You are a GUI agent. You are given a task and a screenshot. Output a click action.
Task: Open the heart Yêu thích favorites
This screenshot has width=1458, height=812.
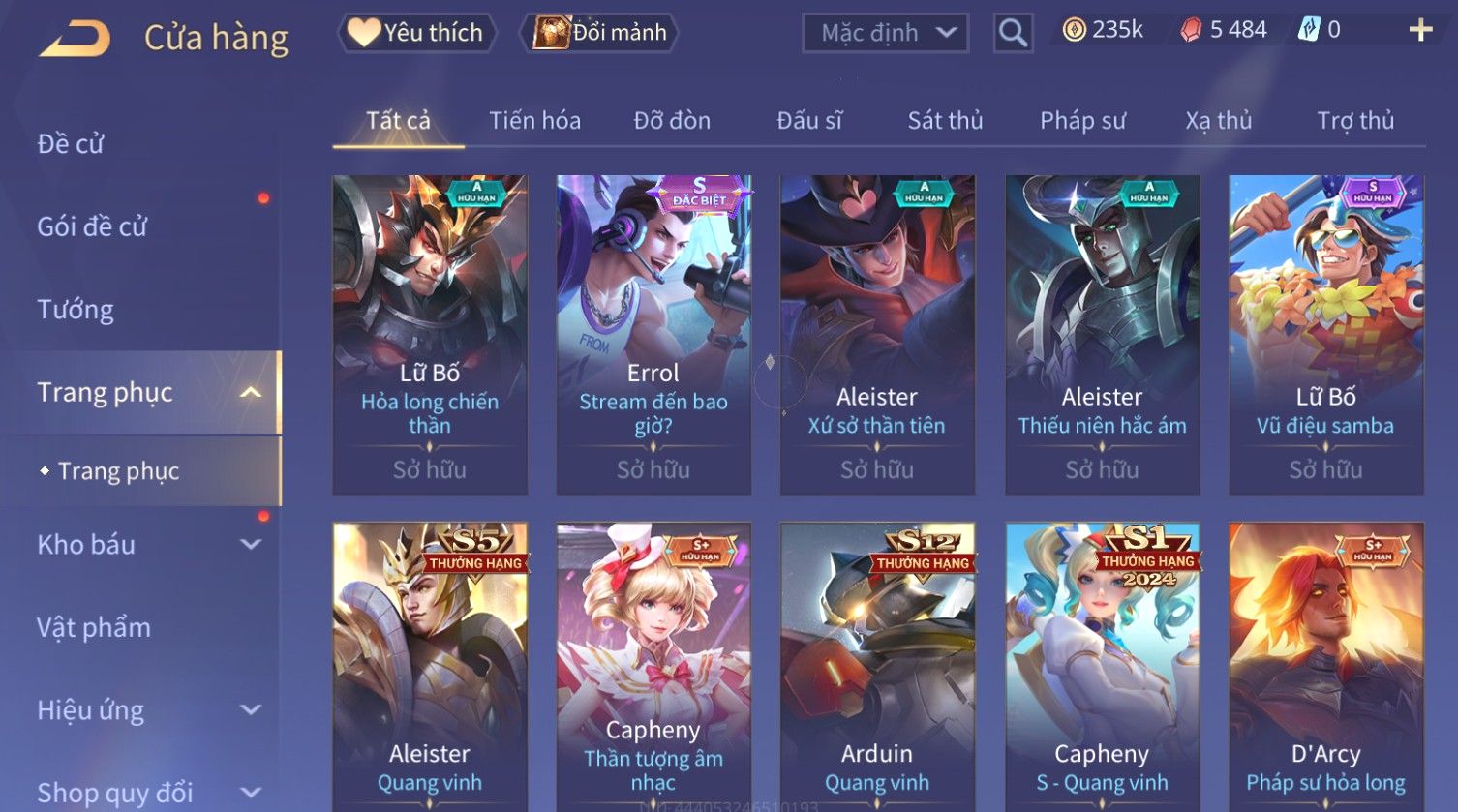[x=416, y=33]
